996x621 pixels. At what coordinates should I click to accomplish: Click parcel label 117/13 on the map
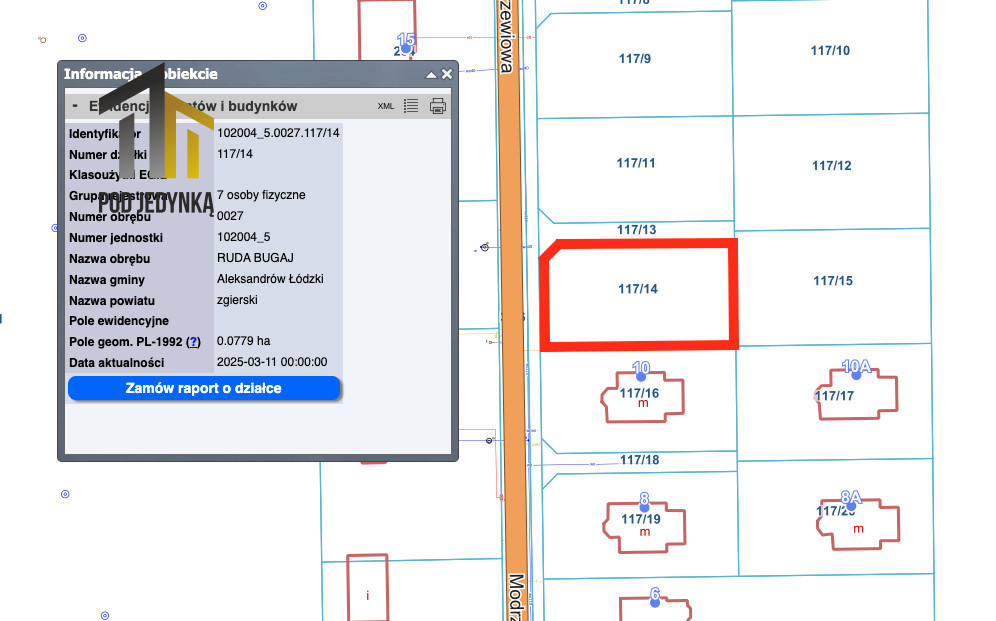pos(636,229)
